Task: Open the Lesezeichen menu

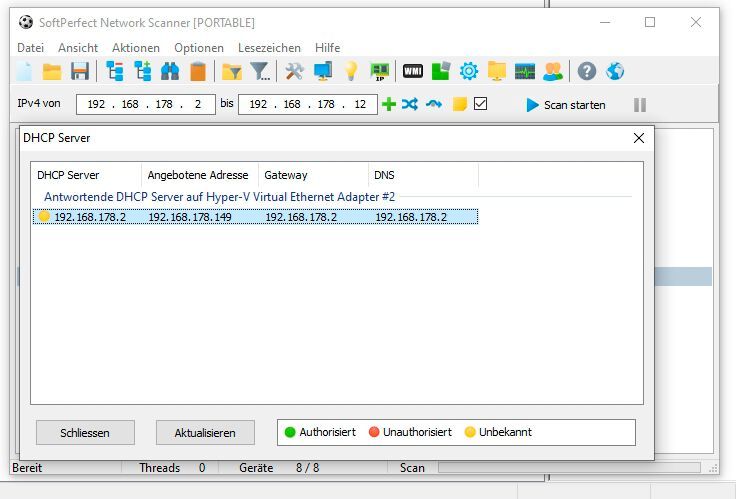Action: (x=269, y=48)
